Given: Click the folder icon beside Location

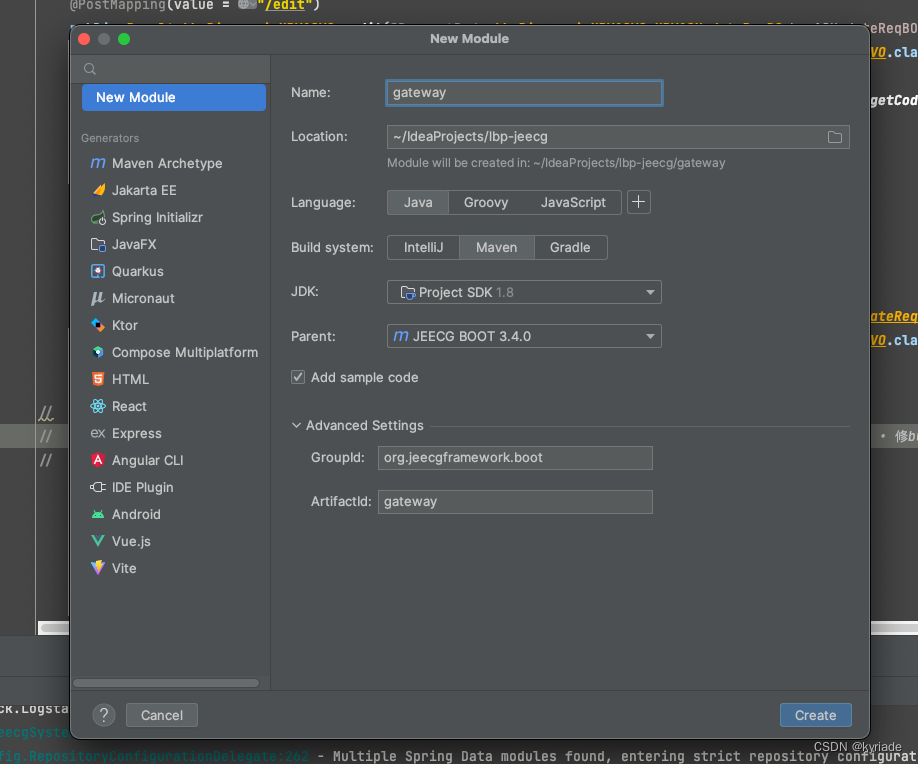Looking at the screenshot, I should click(835, 137).
